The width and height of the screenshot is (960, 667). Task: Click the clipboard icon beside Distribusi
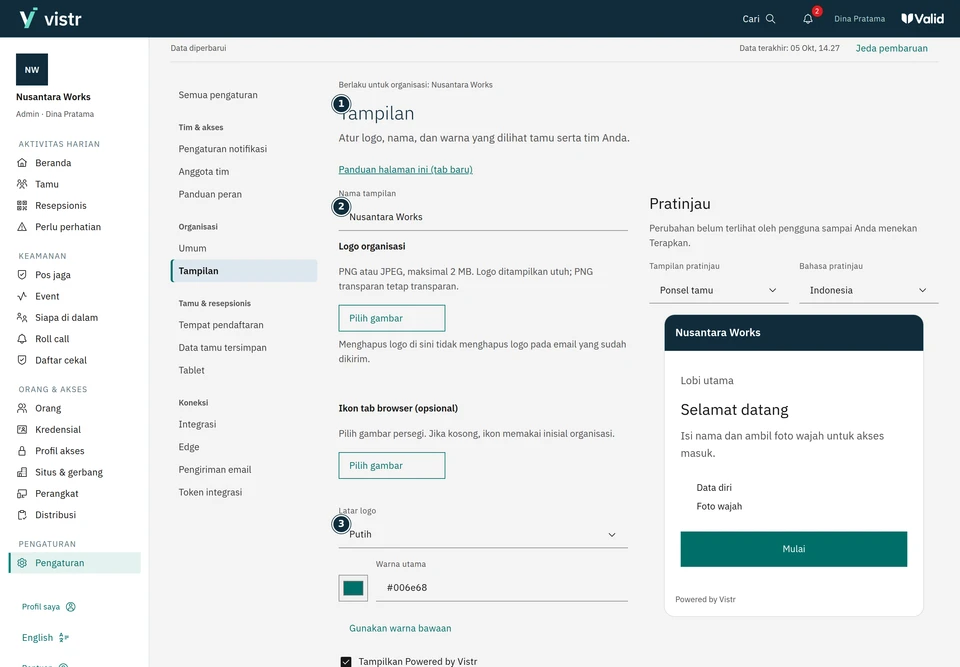[22, 515]
